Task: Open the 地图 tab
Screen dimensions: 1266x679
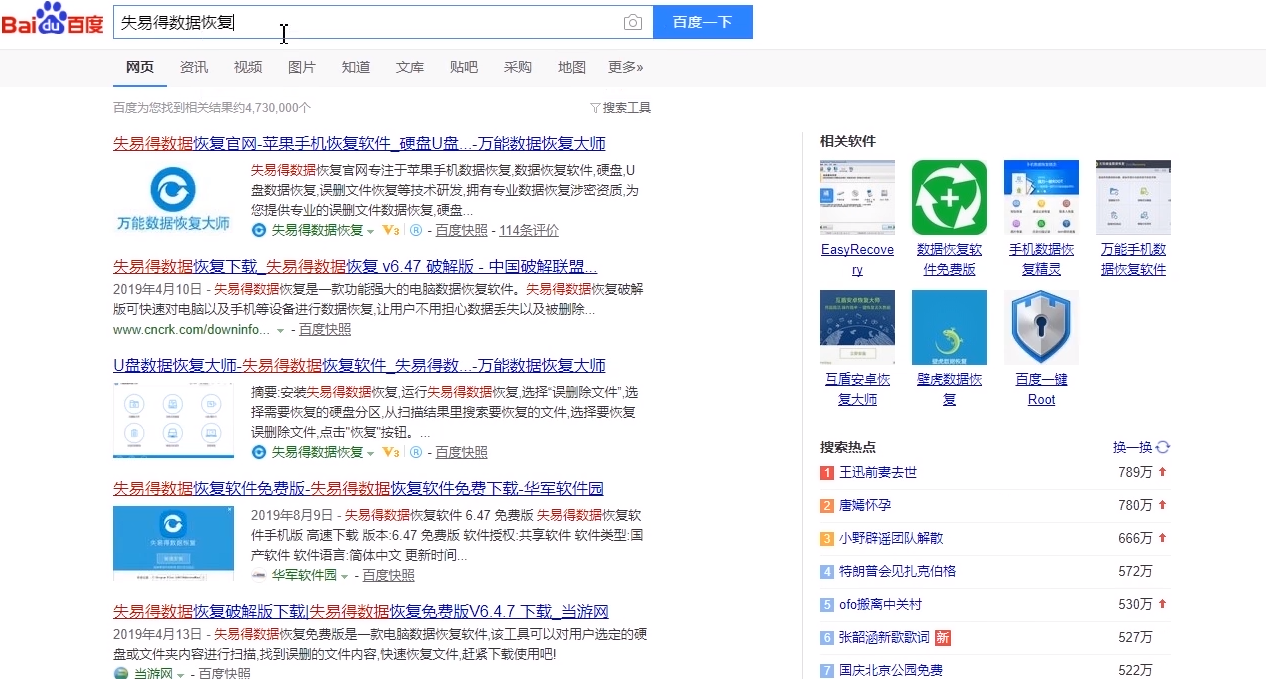Action: pyautogui.click(x=572, y=67)
